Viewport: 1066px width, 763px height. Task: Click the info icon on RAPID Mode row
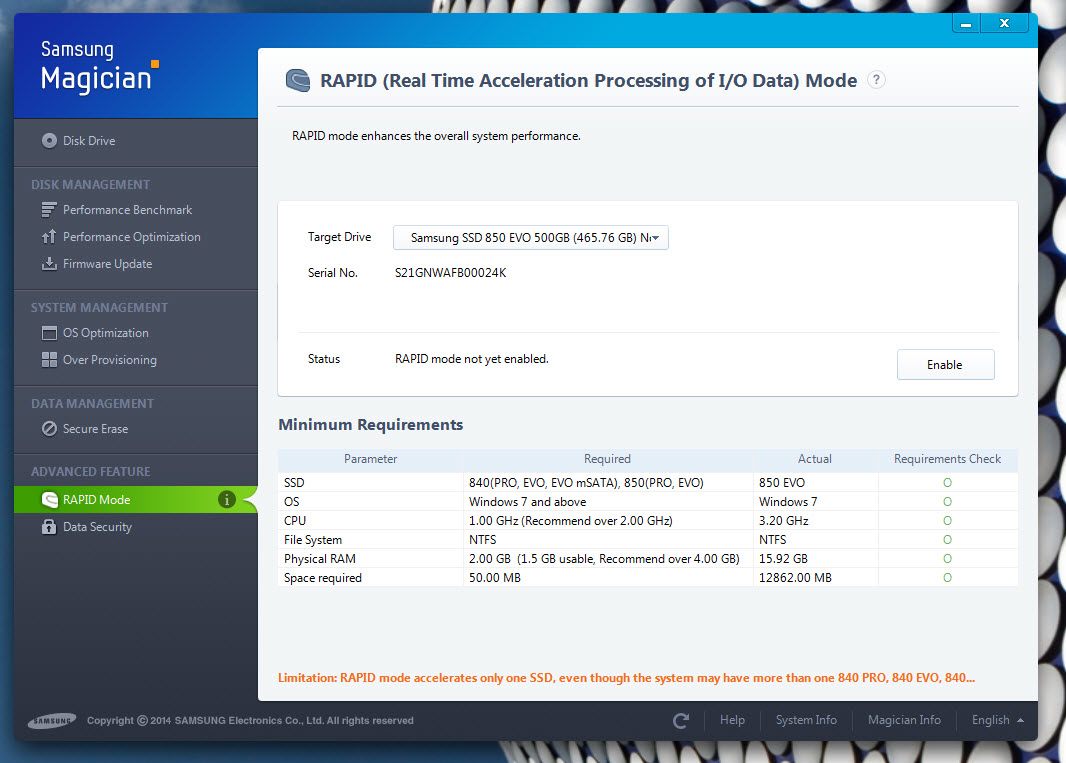[227, 500]
